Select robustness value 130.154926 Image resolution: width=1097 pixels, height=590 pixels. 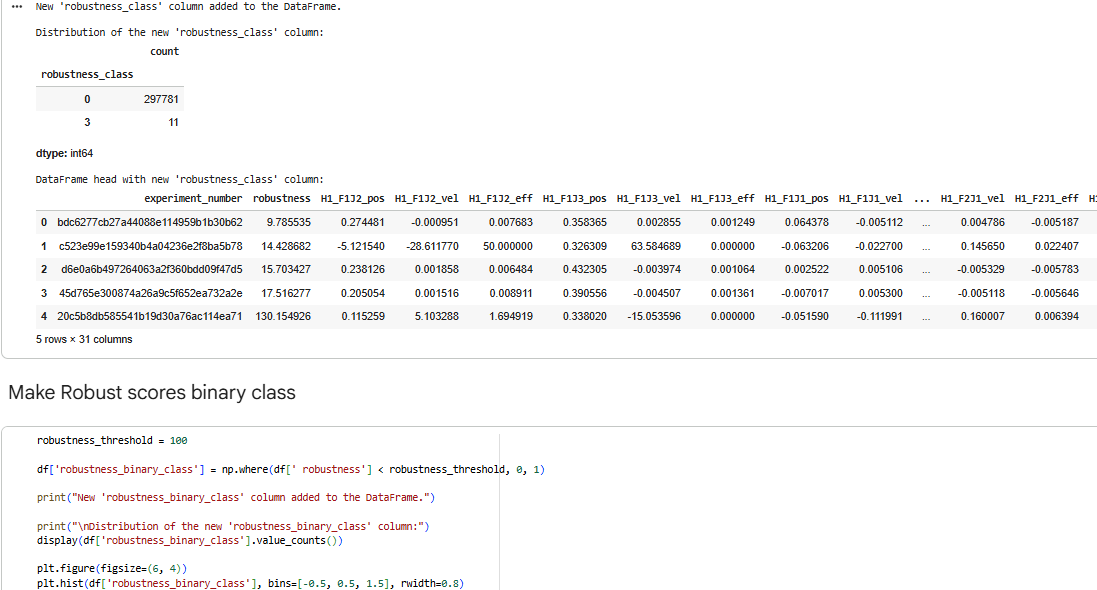click(x=282, y=316)
